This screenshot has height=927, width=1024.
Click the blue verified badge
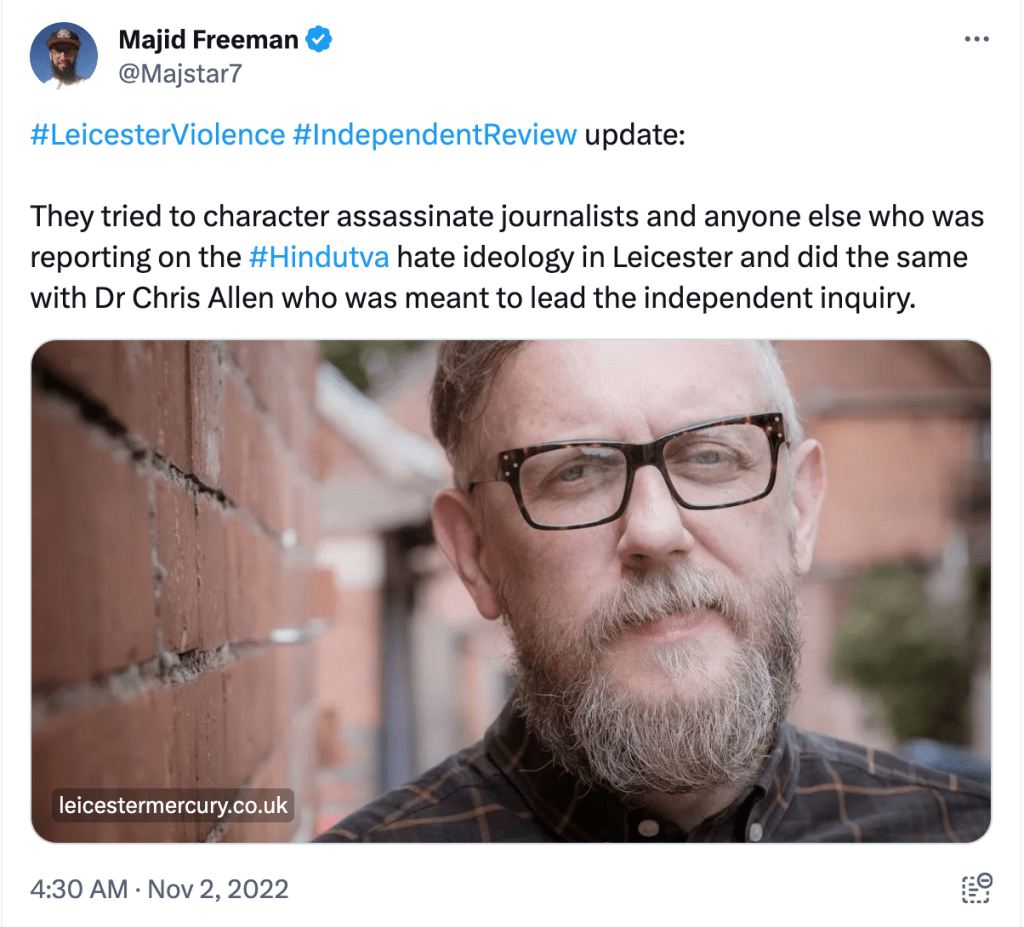(x=319, y=41)
